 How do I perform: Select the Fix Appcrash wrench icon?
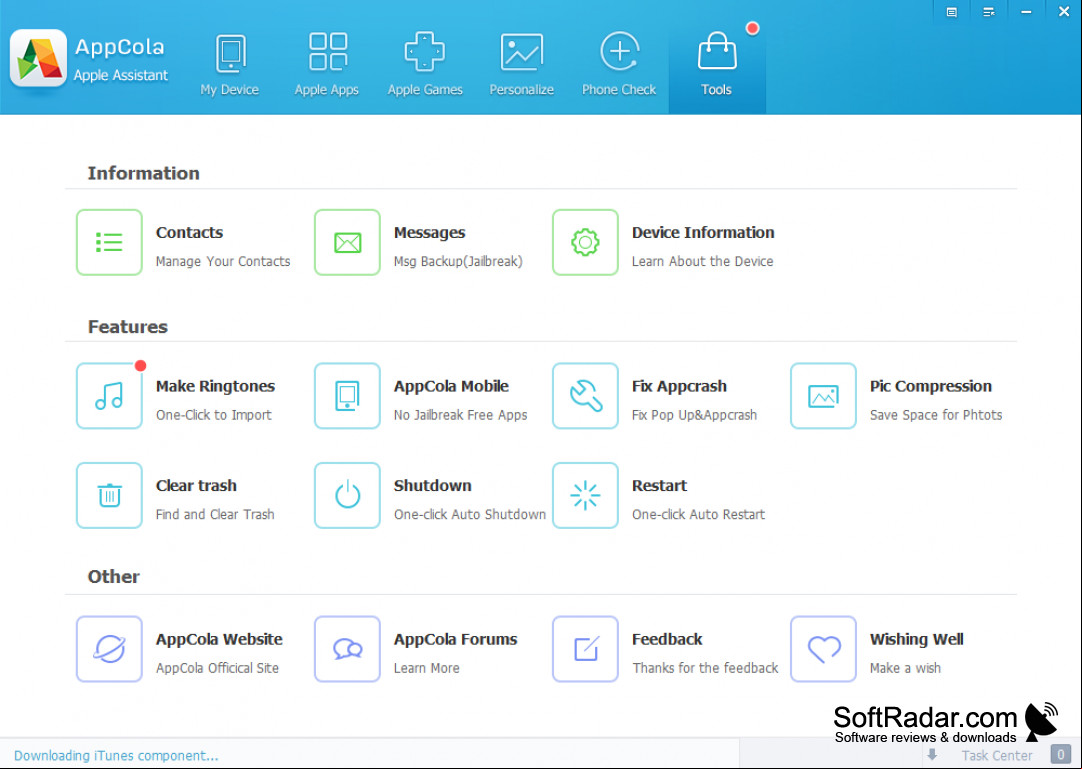pos(585,396)
